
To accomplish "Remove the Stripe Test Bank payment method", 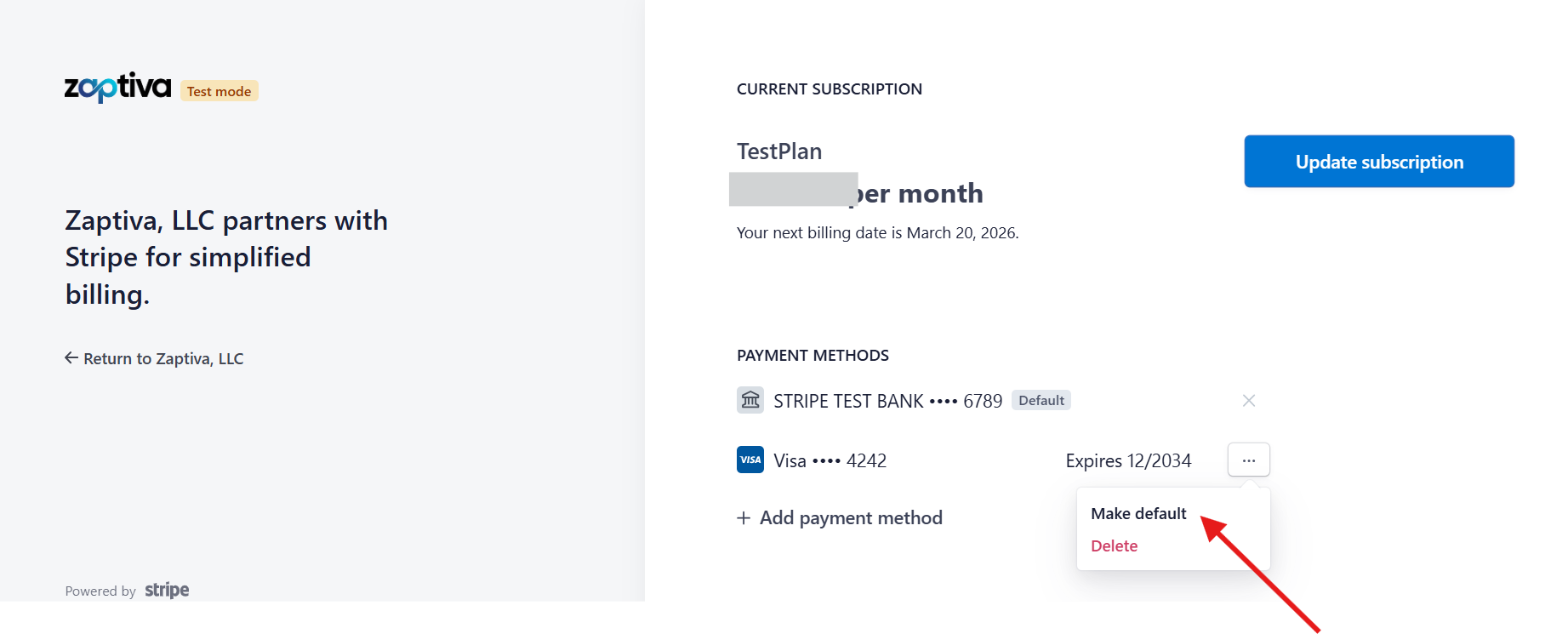I will click(1248, 401).
